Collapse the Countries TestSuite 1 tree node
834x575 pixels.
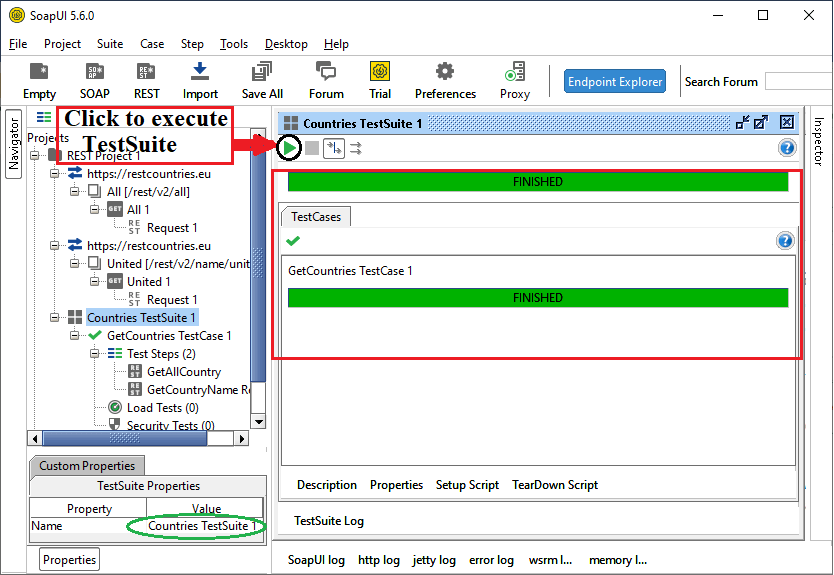[55, 318]
